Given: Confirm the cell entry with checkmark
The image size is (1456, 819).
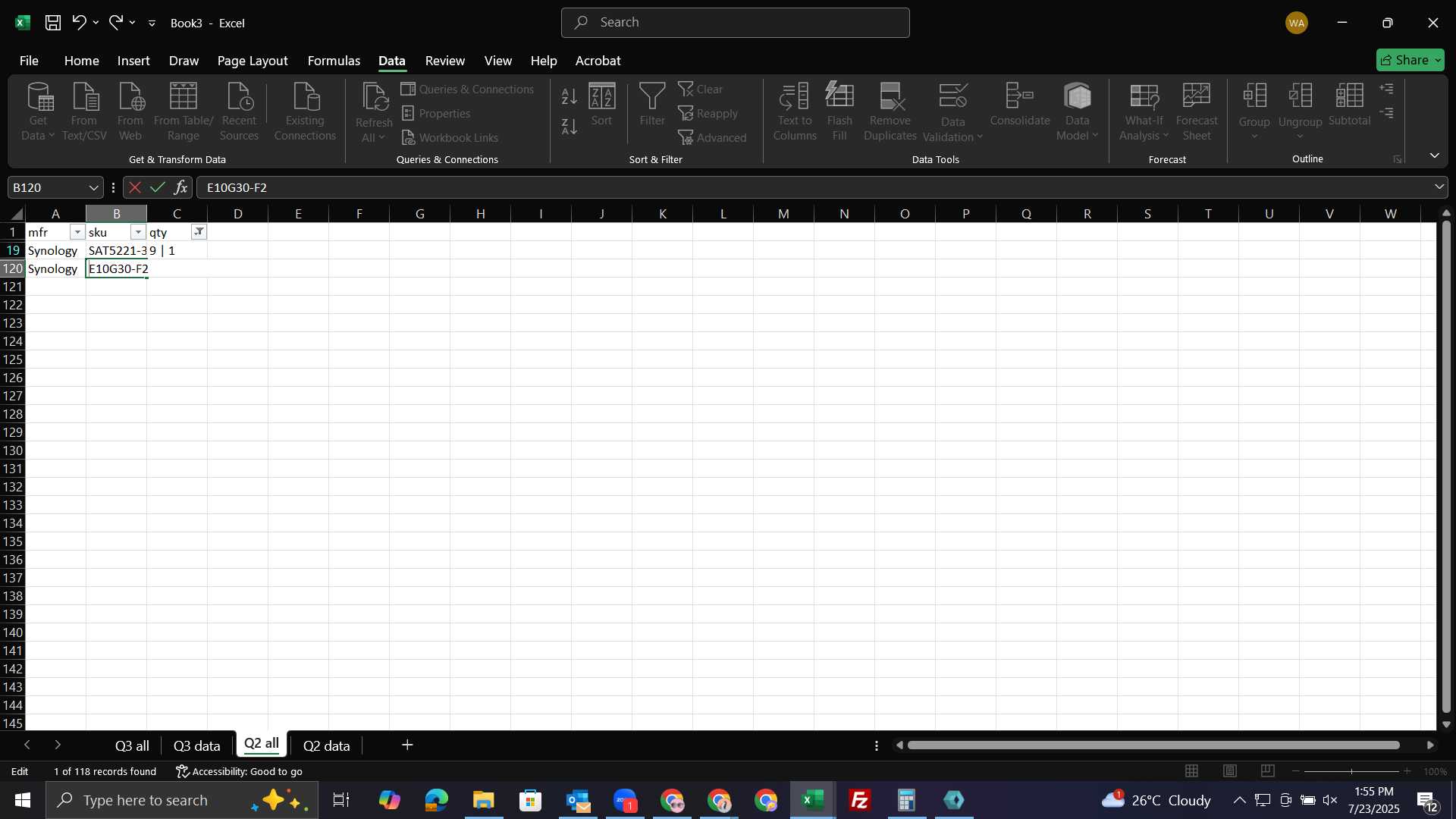Looking at the screenshot, I should pos(158,187).
